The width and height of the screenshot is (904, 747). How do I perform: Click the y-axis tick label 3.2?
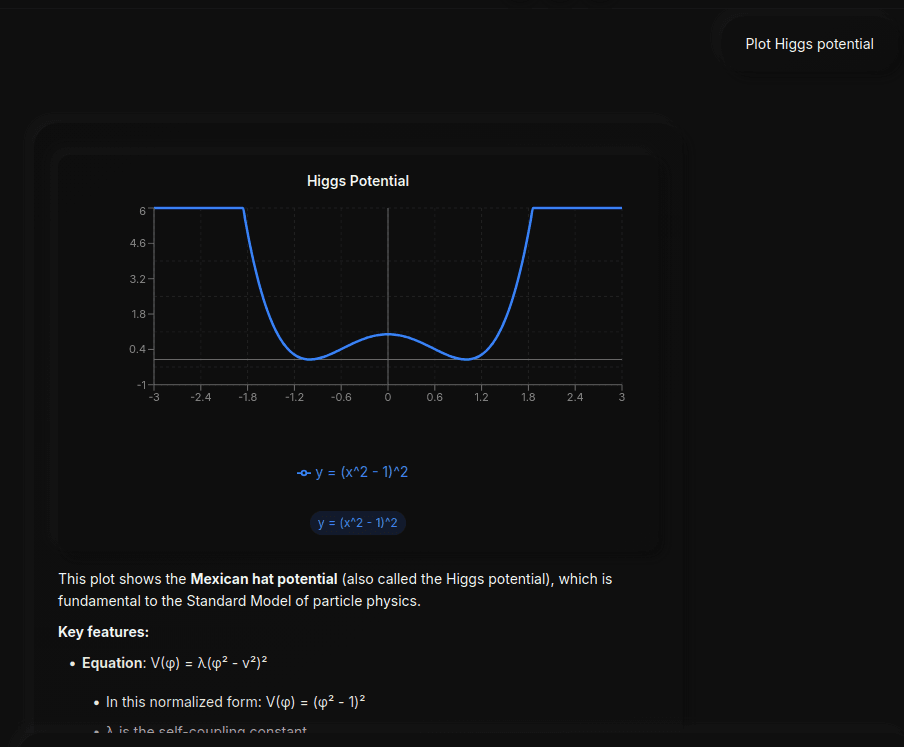click(x=138, y=279)
